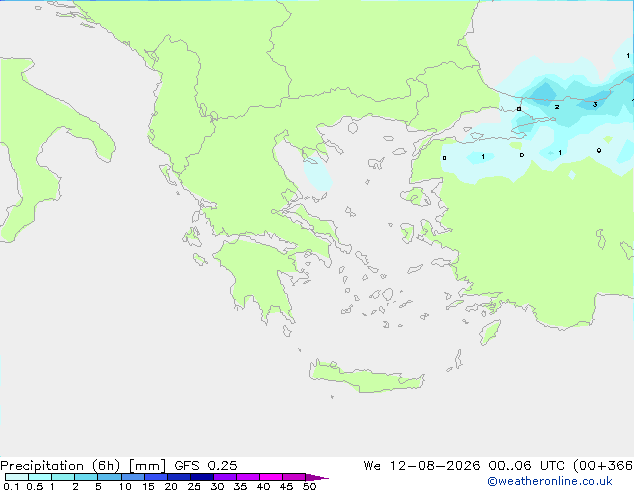Click the legend scale label '15'

point(148,486)
